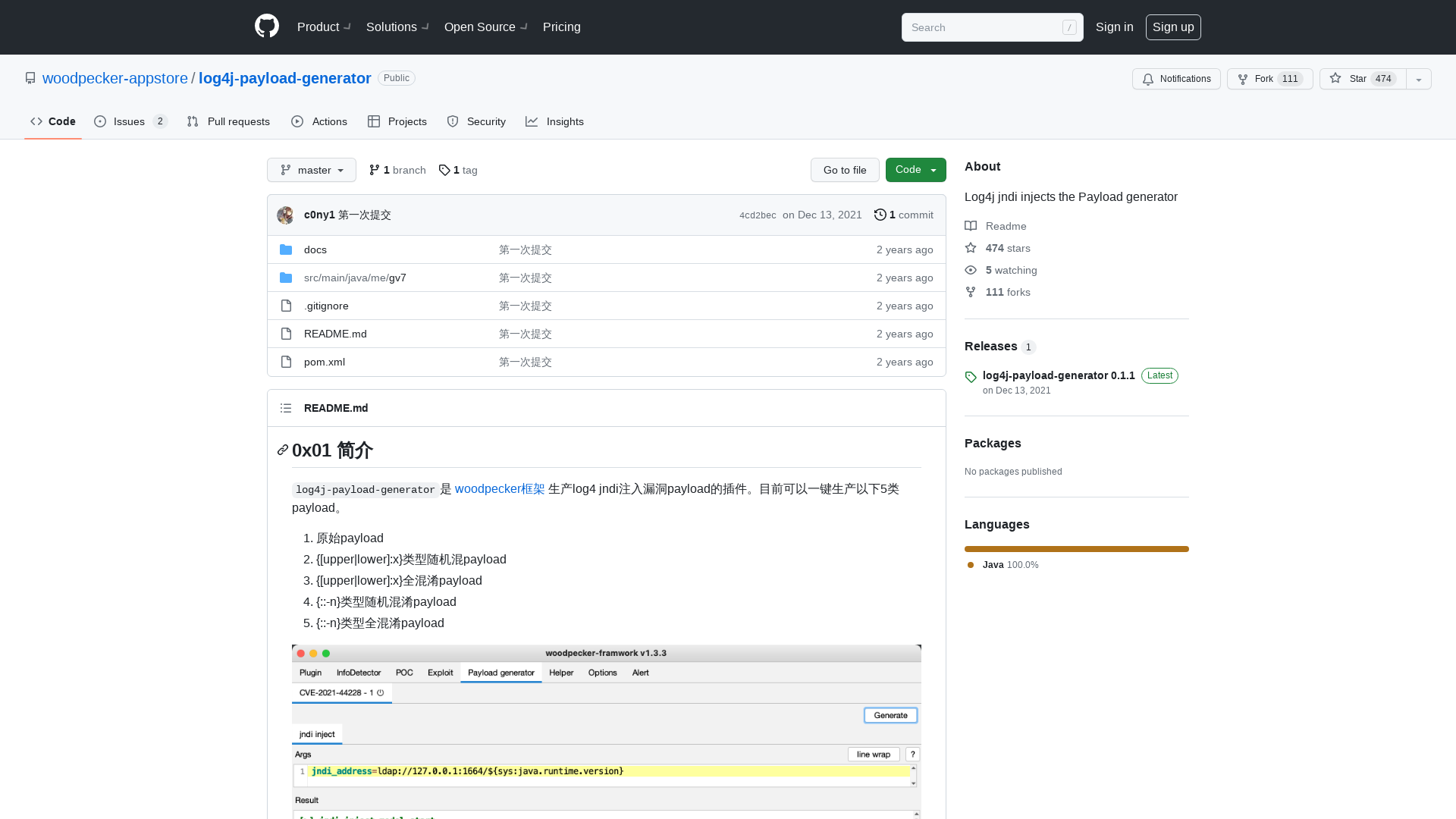Click the Releases heading link
Viewport: 1456px width, 819px height.
pos(990,346)
